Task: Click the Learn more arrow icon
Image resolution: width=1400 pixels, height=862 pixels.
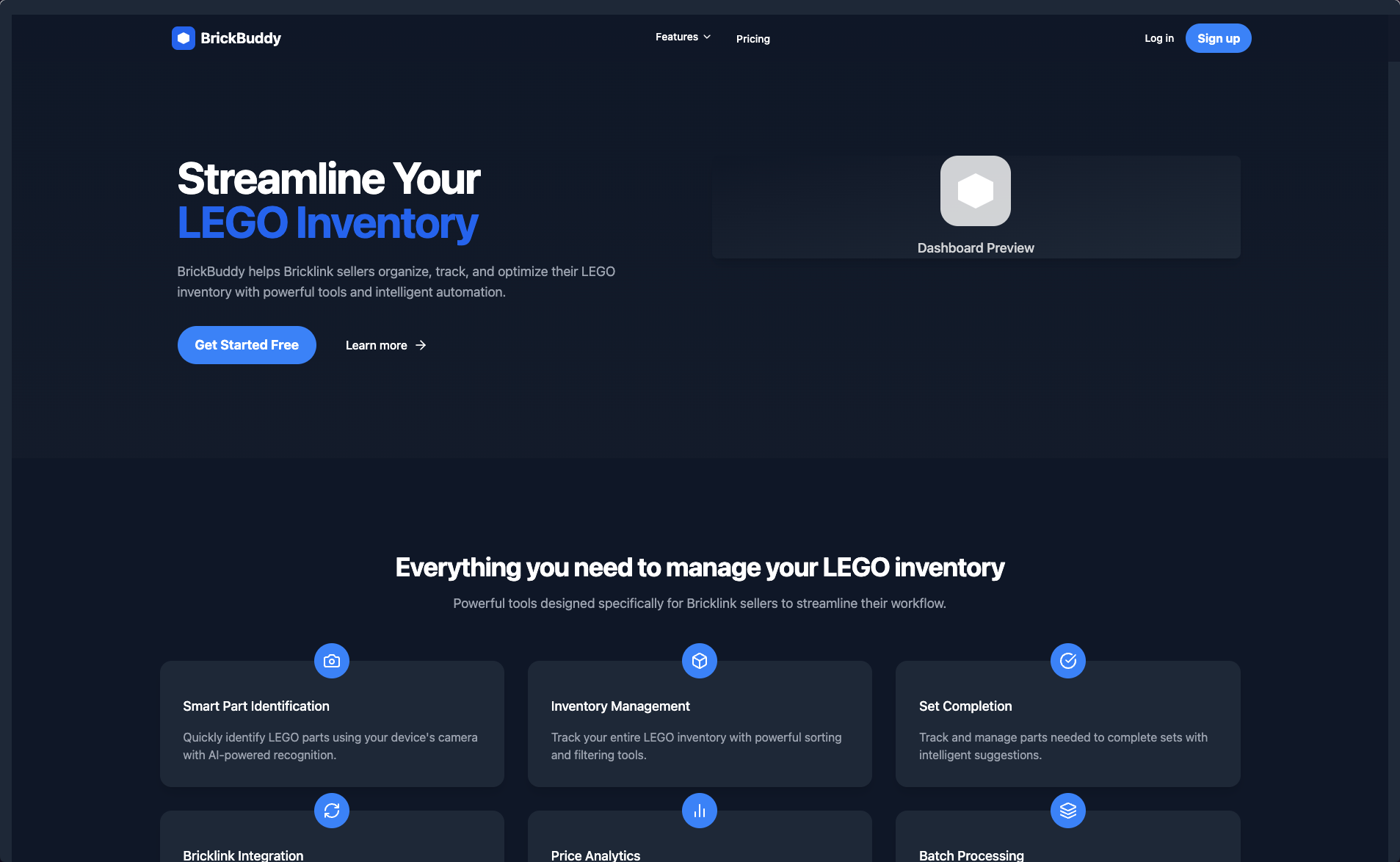Action: tap(421, 345)
